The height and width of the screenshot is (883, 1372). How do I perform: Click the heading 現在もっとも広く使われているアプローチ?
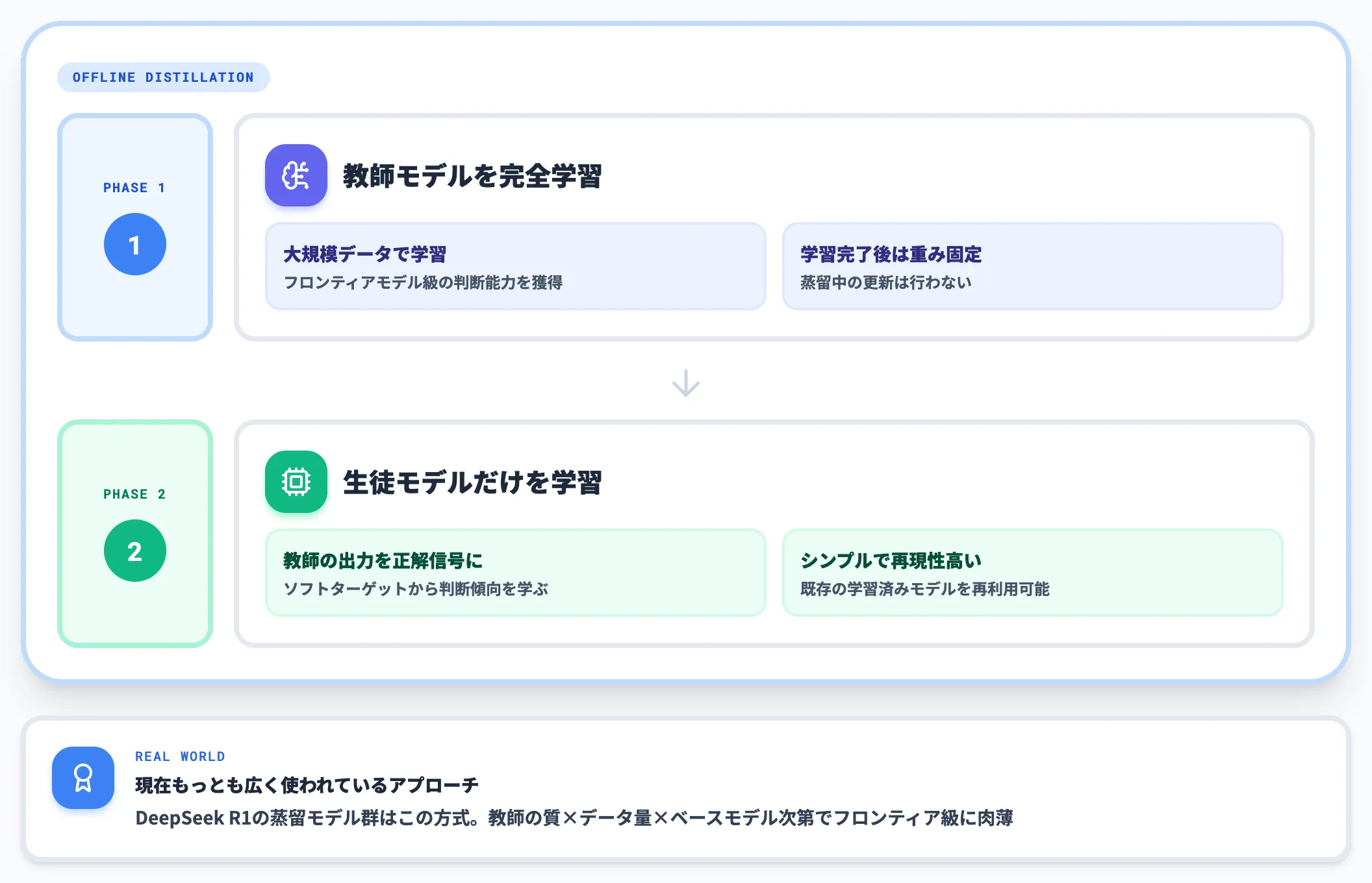[x=307, y=785]
